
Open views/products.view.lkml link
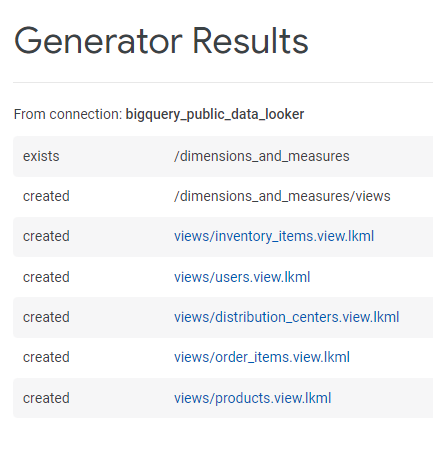pos(252,398)
